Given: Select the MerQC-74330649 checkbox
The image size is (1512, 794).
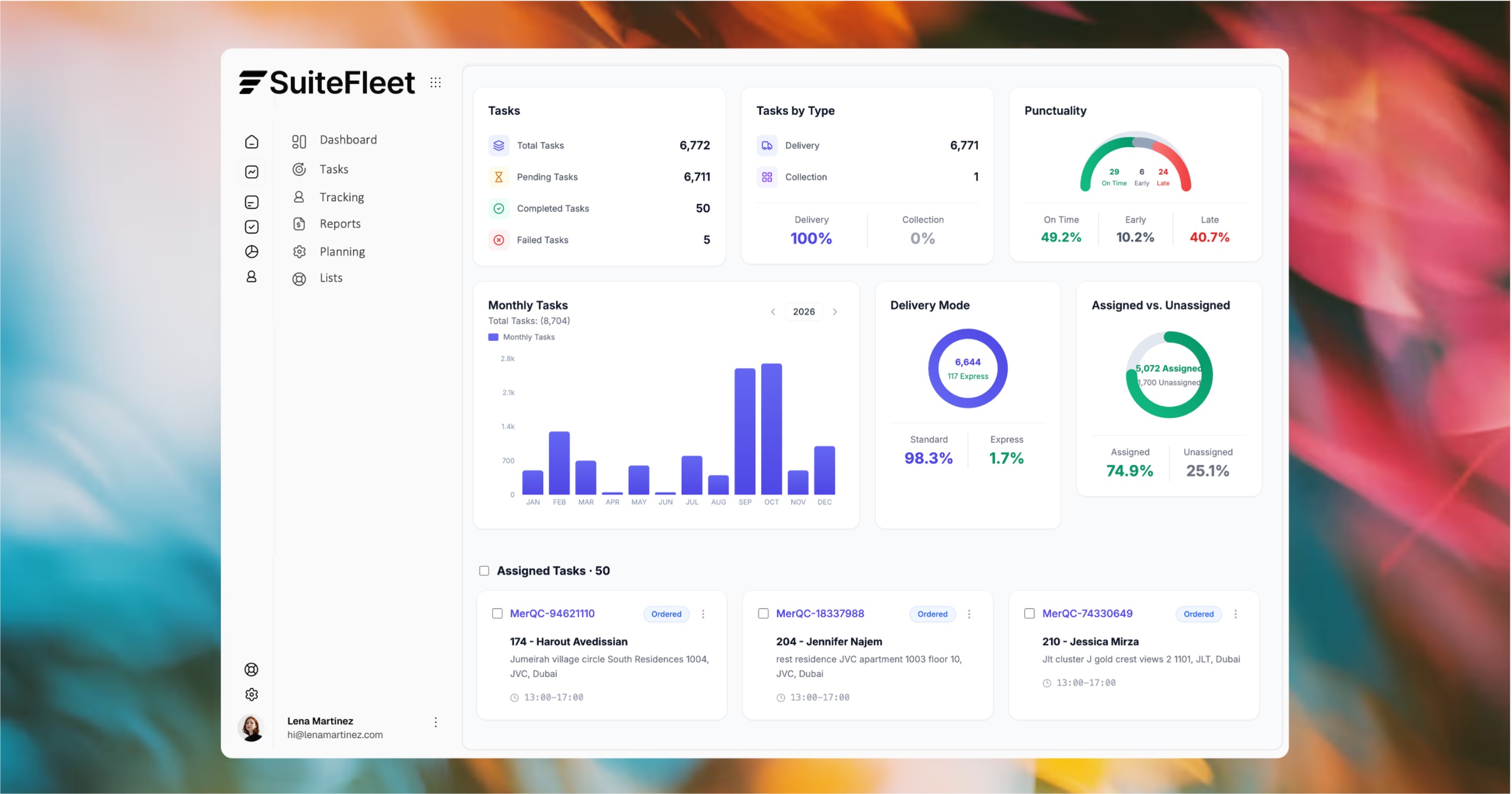Looking at the screenshot, I should pyautogui.click(x=1030, y=613).
